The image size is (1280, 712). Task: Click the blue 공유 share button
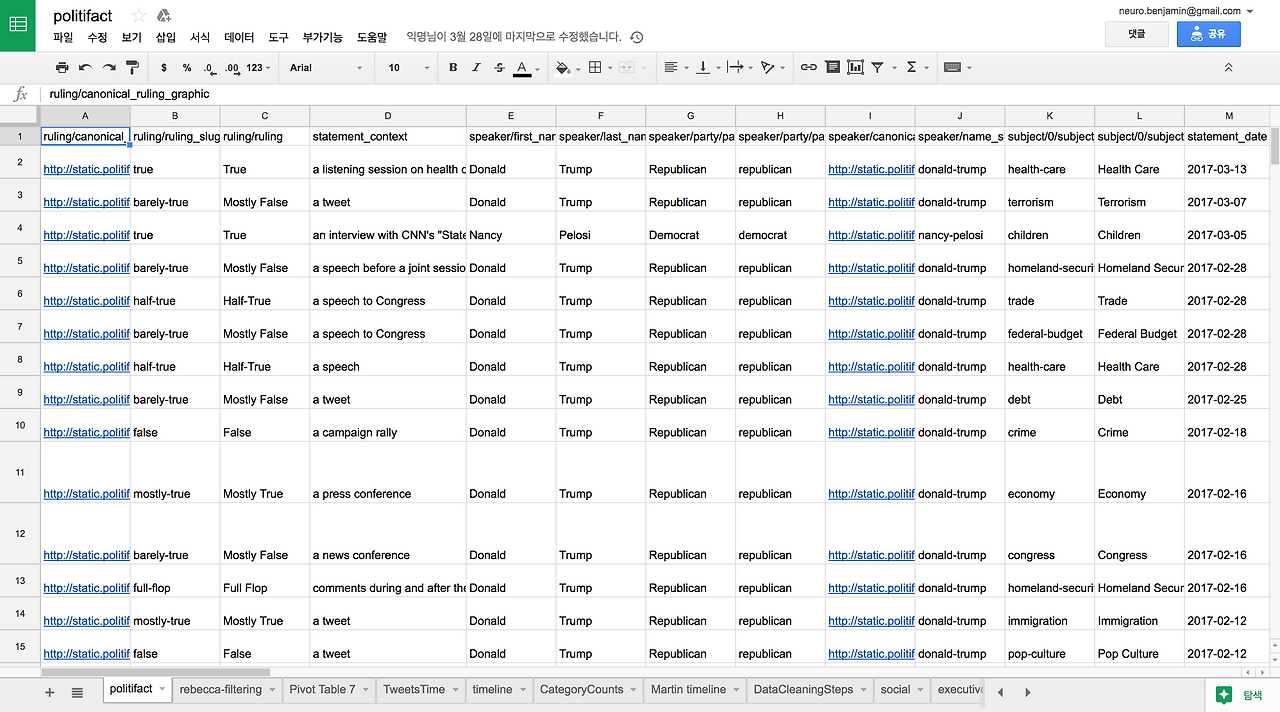pyautogui.click(x=1208, y=34)
